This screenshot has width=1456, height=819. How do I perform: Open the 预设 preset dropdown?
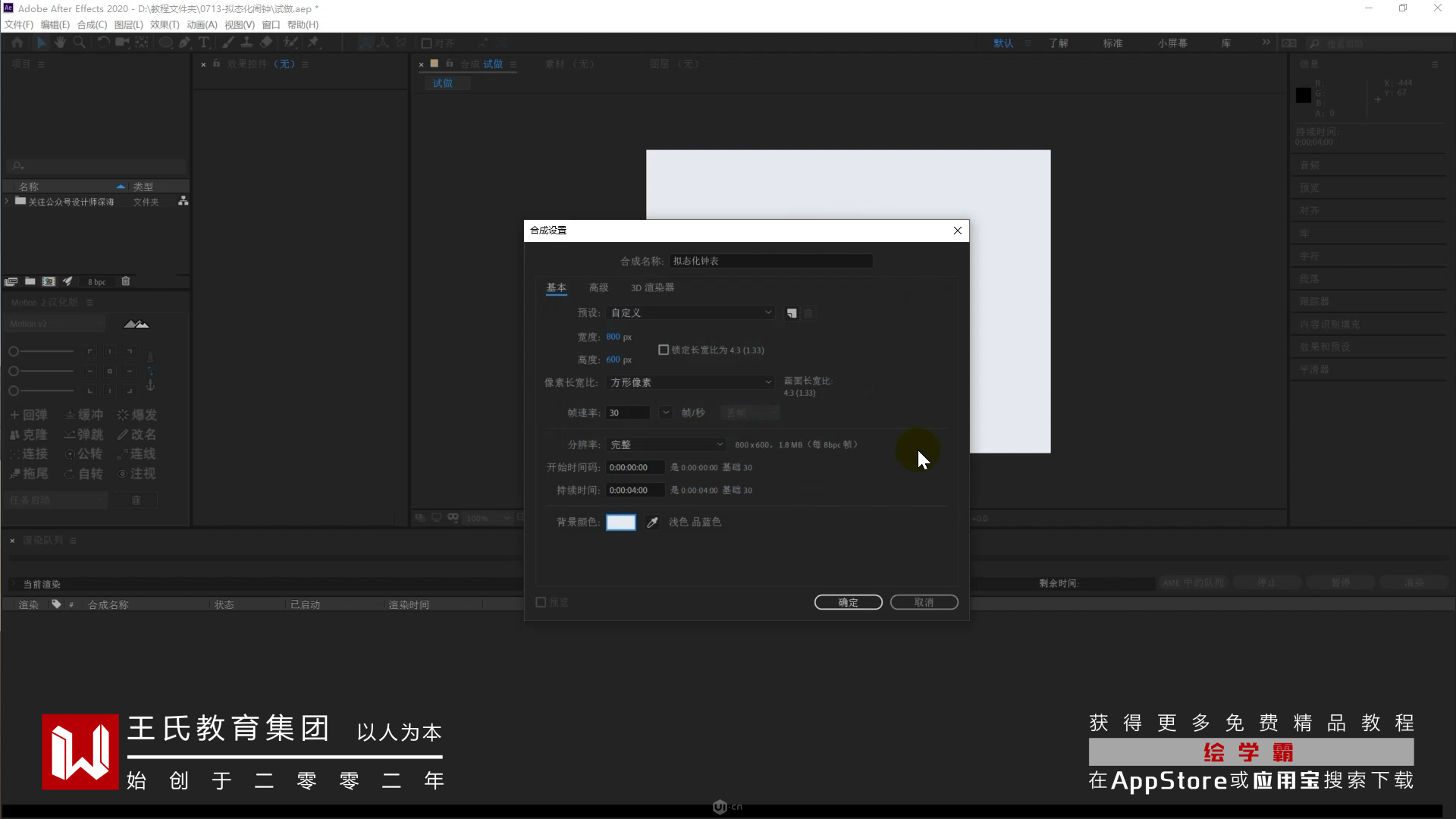690,313
